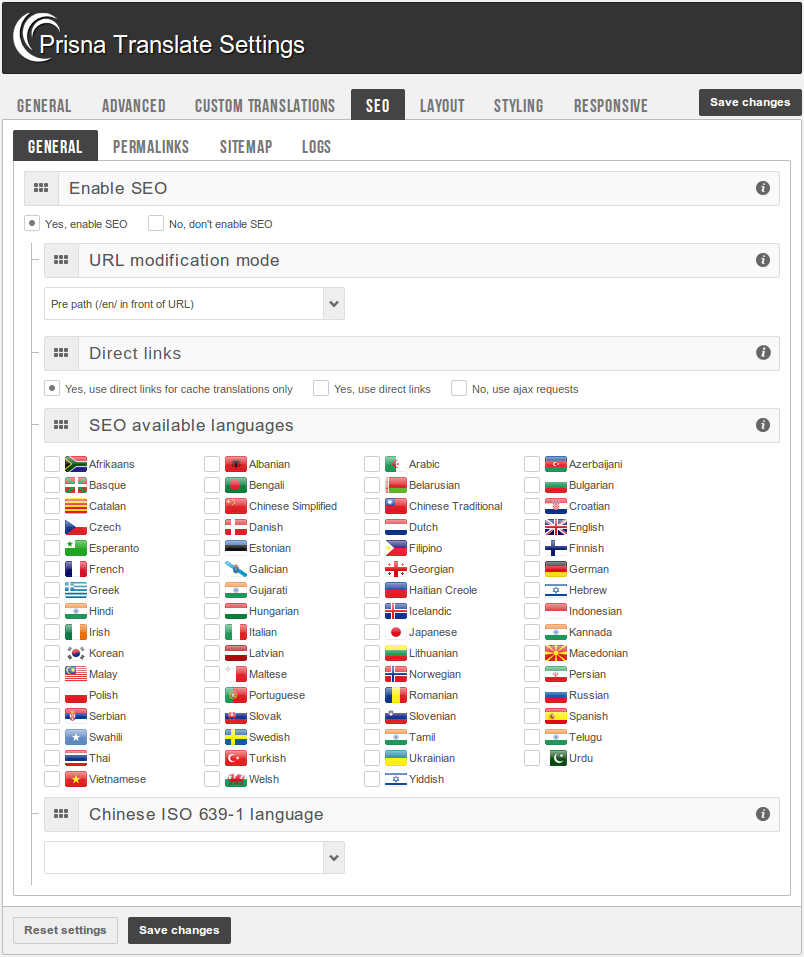Screen dimensions: 804x957
Task: Check the Yiddish language checkbox
Action: (x=371, y=779)
